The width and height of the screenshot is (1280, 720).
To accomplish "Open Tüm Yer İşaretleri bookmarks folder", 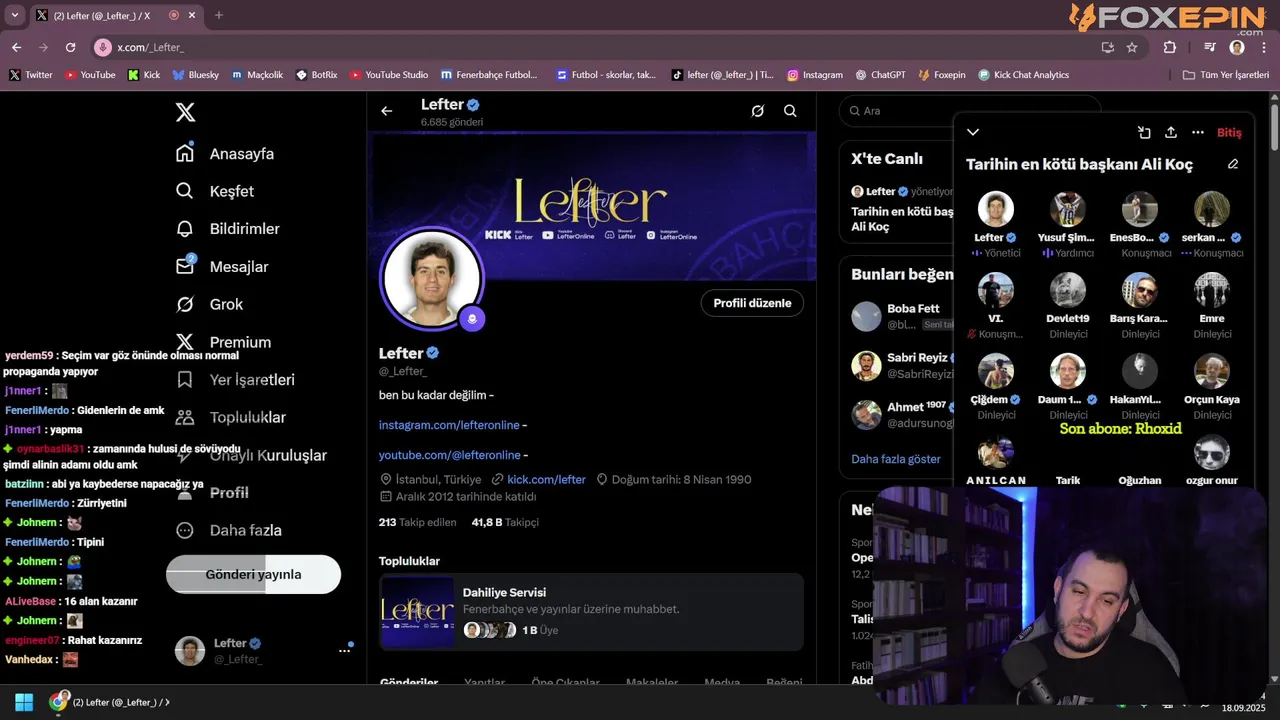I will click(1225, 75).
